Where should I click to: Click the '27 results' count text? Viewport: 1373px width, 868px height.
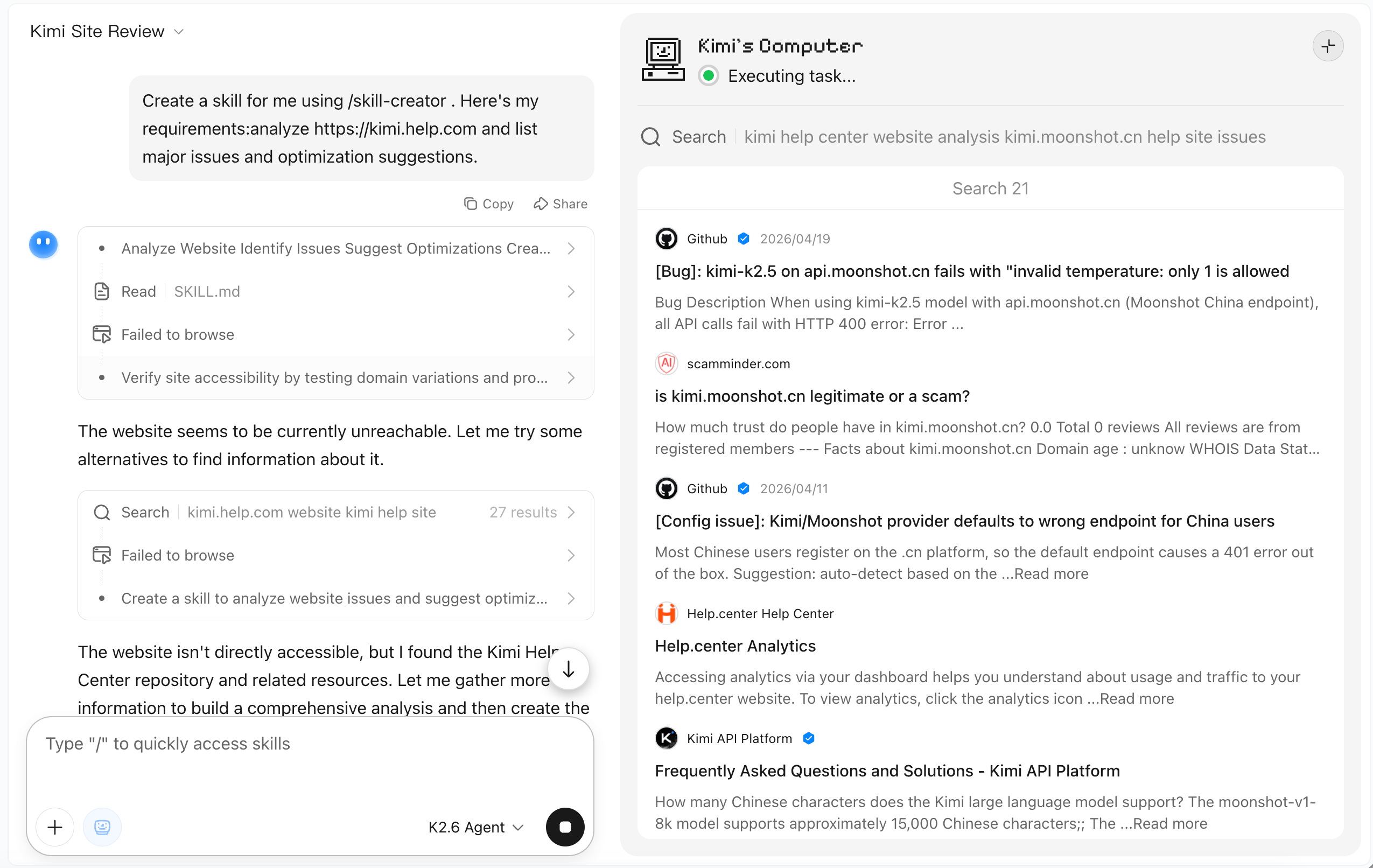tap(523, 512)
